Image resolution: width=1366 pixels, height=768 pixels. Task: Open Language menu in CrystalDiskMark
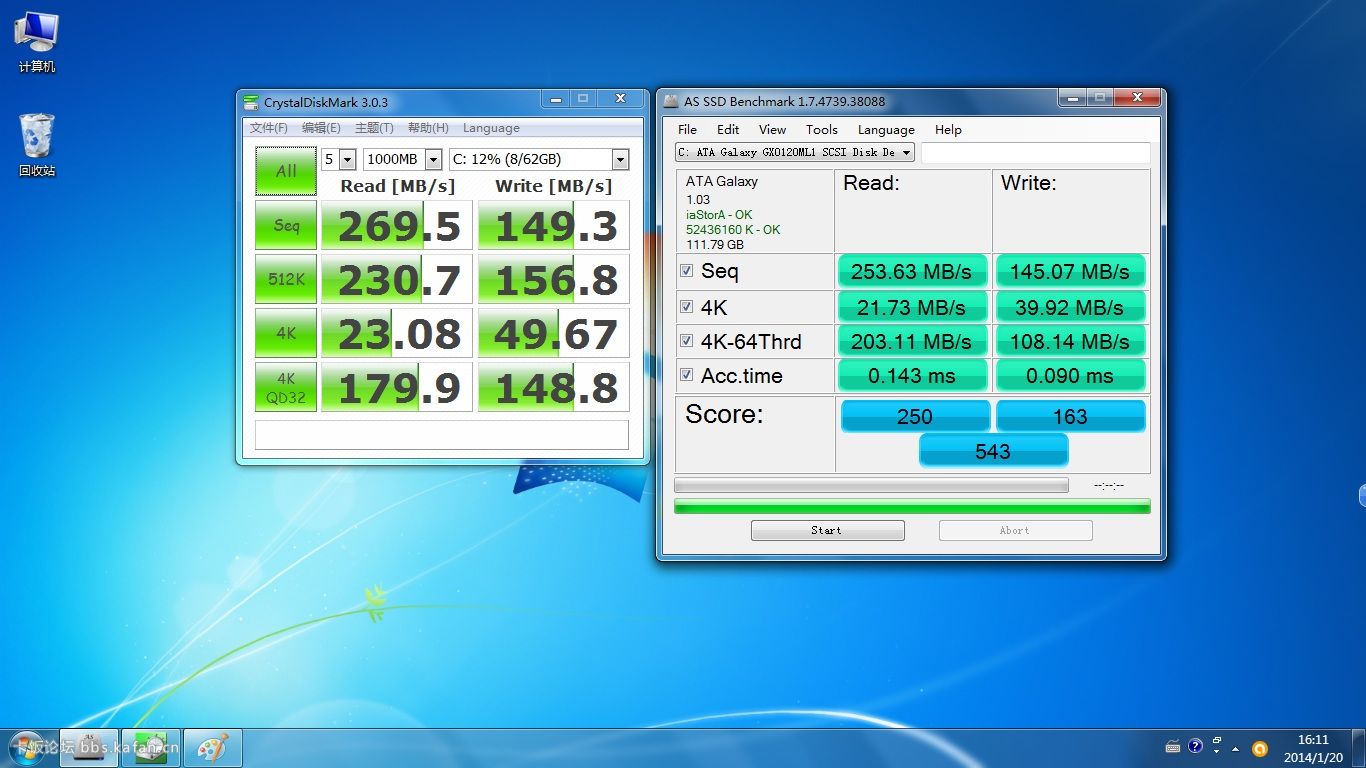pyautogui.click(x=491, y=128)
